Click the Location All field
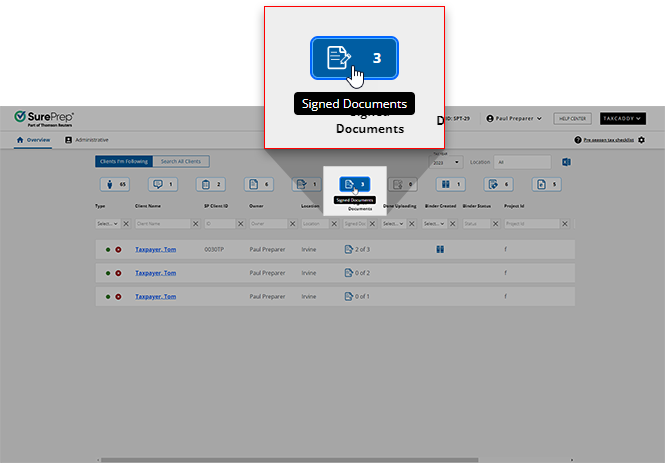 pos(522,162)
